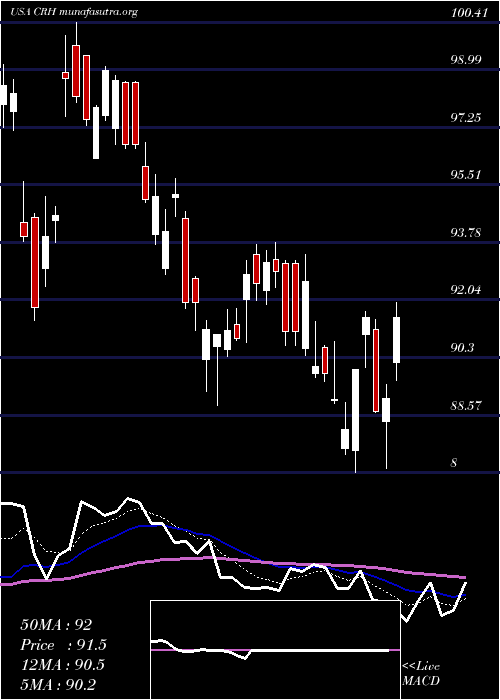Click the 97.25 price axis label
This screenshot has width=500, height=700.
point(466,118)
